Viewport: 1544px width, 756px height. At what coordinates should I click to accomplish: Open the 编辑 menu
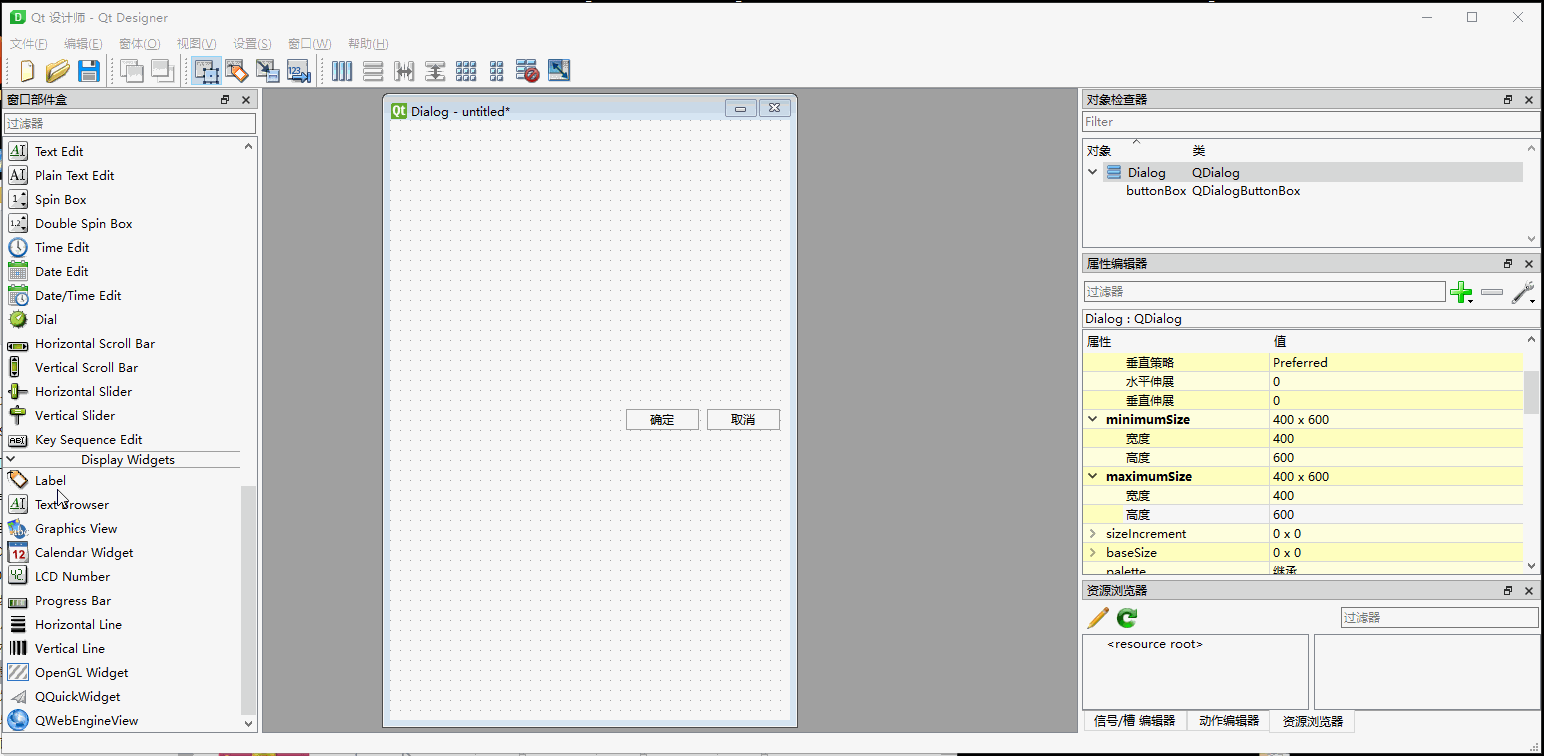[83, 43]
